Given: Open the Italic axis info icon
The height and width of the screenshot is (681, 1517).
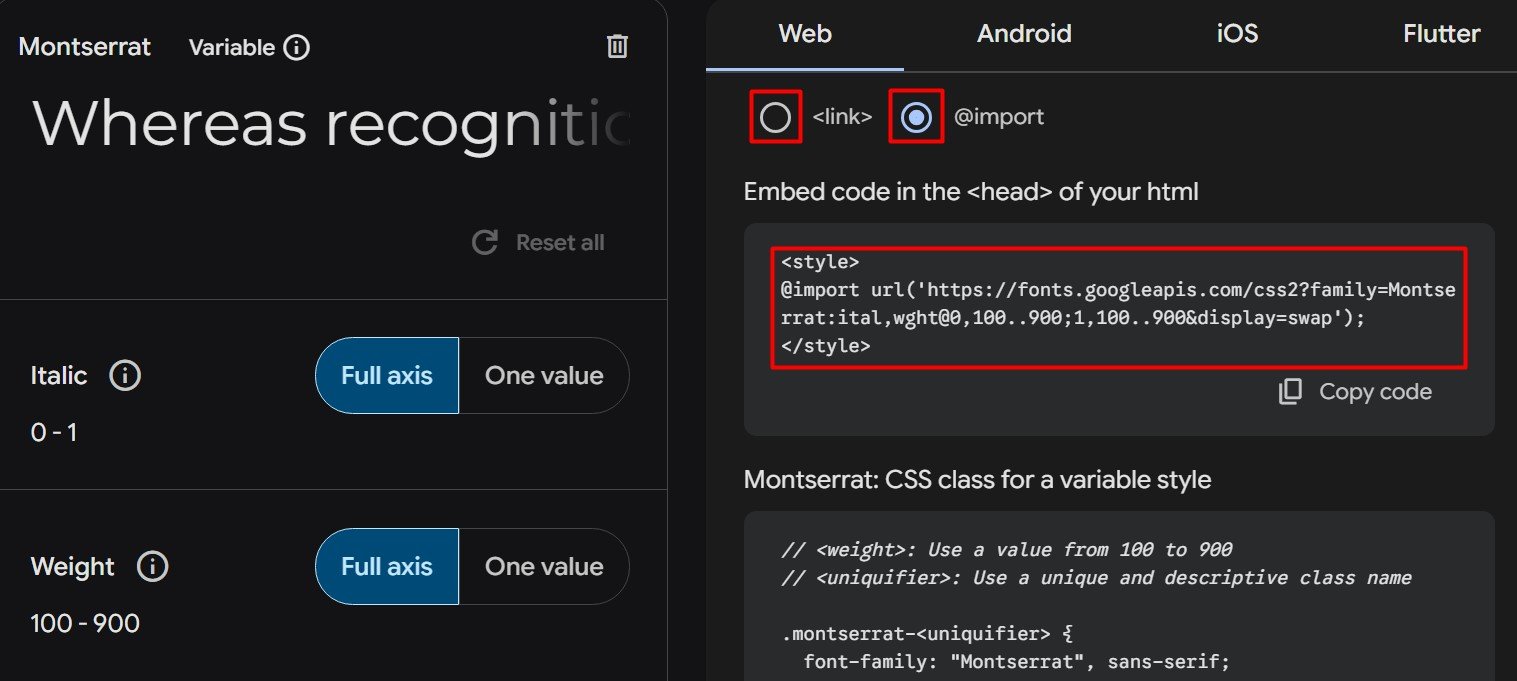Looking at the screenshot, I should [125, 376].
